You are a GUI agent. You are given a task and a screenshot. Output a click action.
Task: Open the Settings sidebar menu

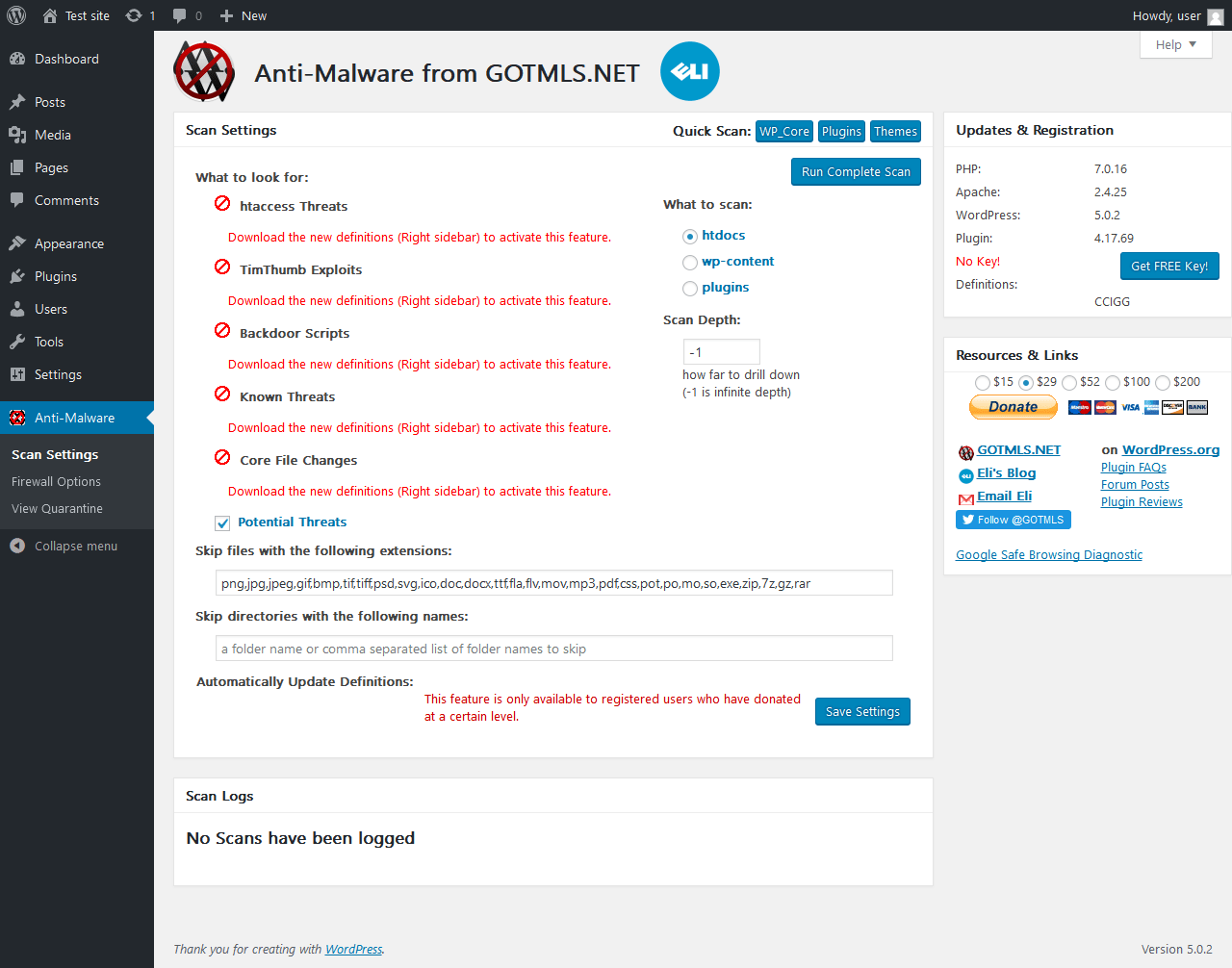[77, 374]
